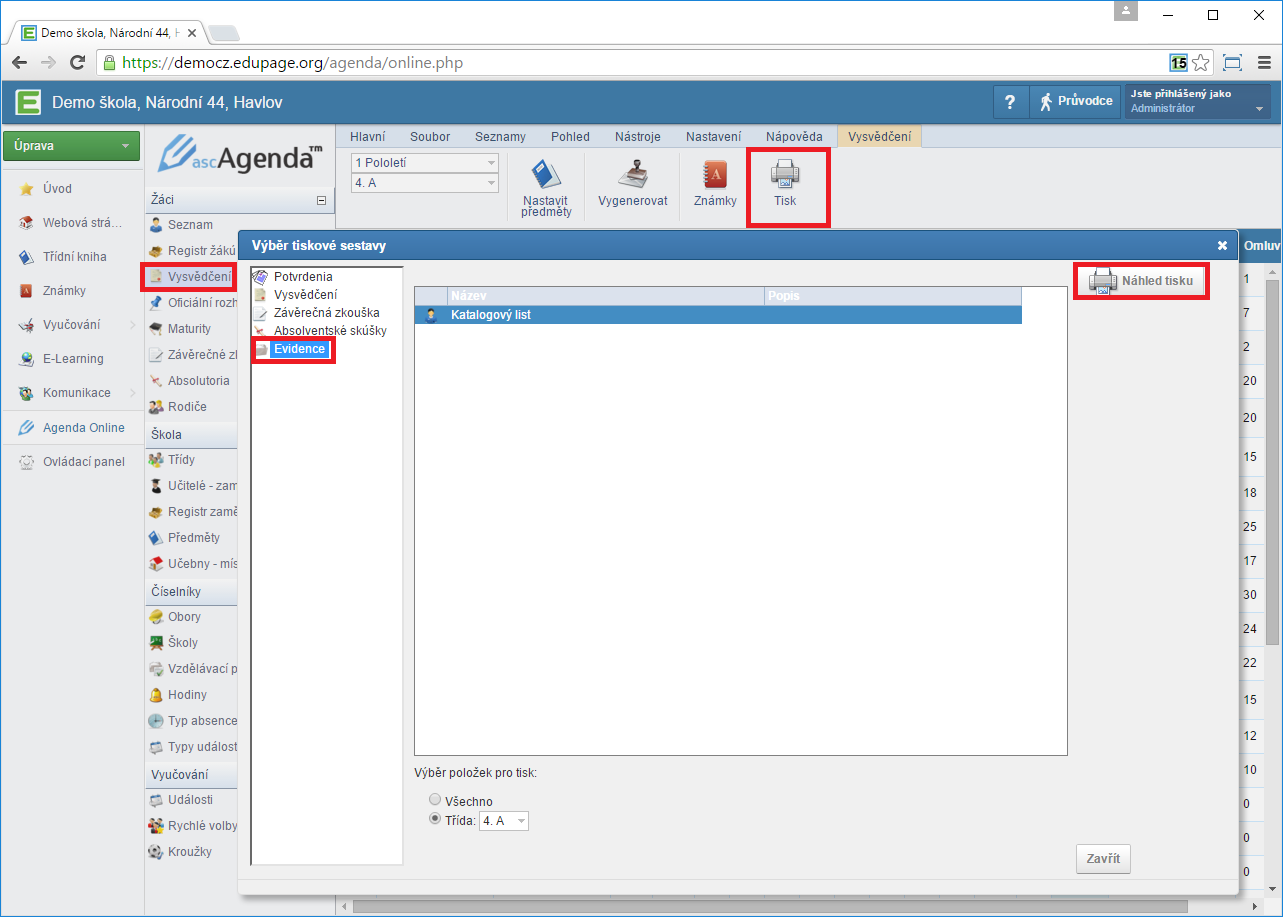
Task: Open Hodiny bell item under Číselníky
Action: 186,695
